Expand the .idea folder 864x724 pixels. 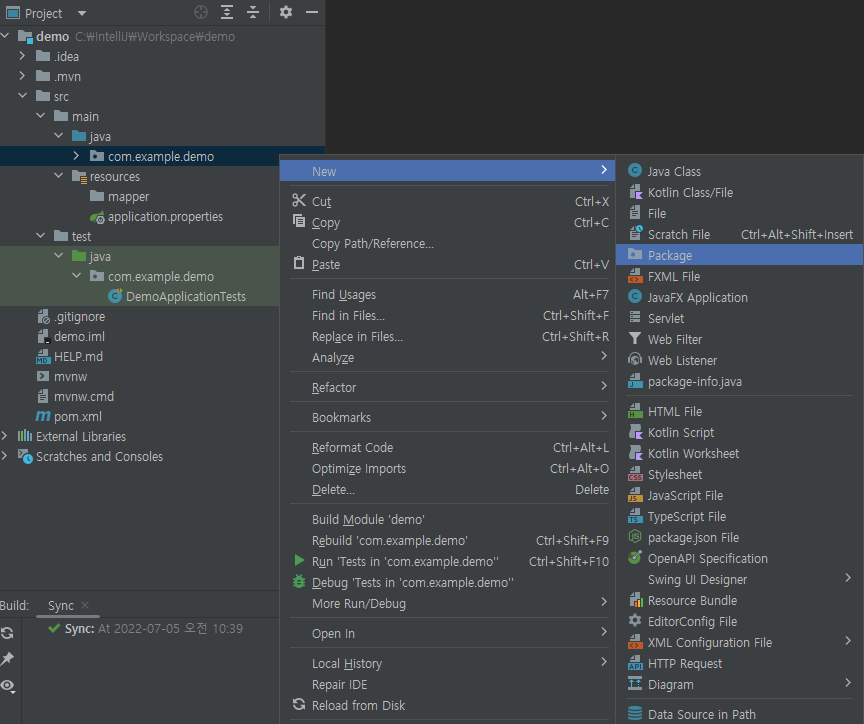point(22,56)
